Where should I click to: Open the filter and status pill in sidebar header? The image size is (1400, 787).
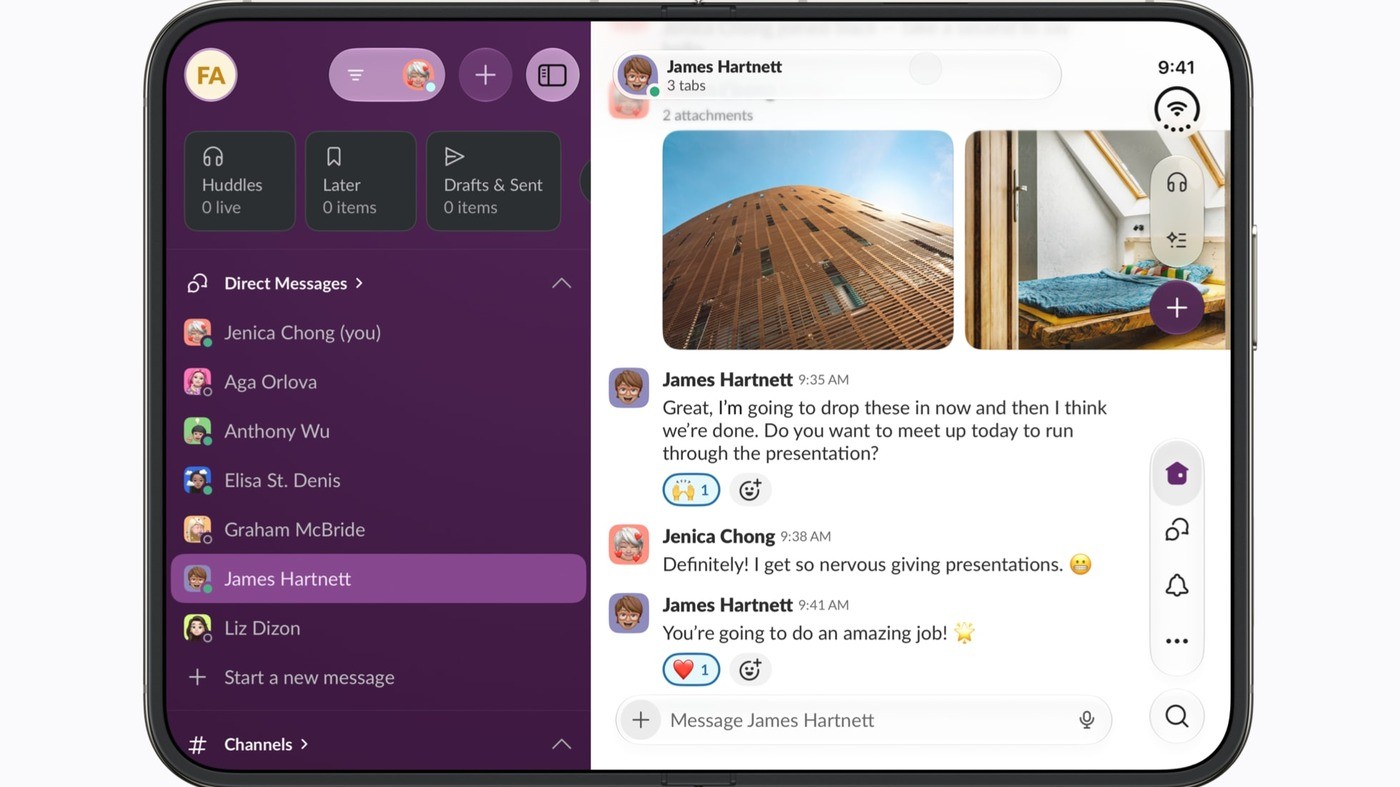point(387,75)
